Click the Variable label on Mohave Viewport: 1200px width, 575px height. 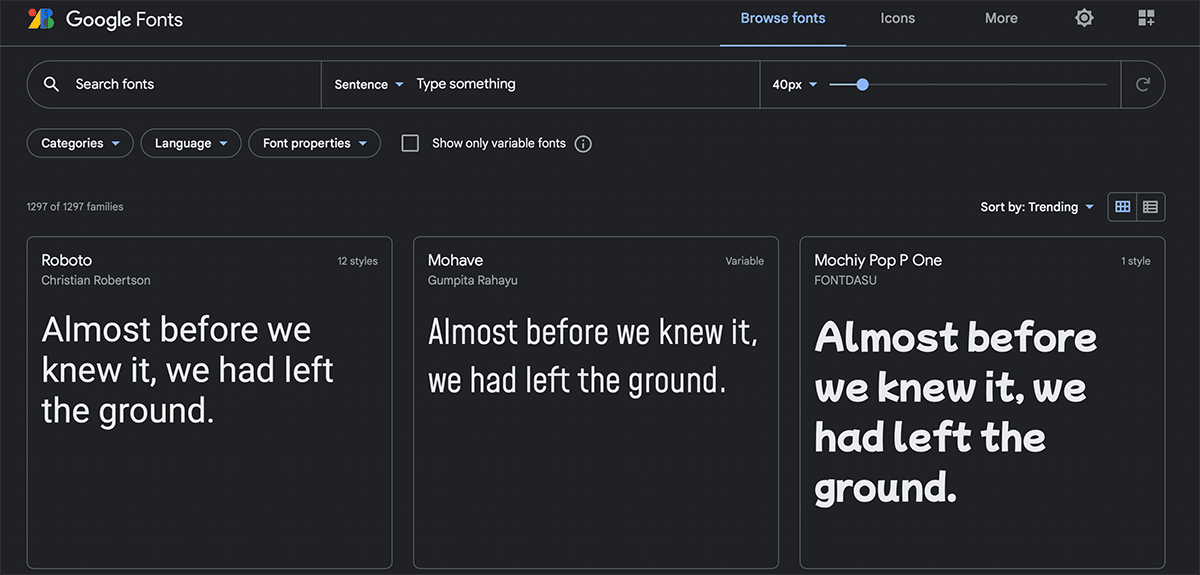tap(744, 261)
